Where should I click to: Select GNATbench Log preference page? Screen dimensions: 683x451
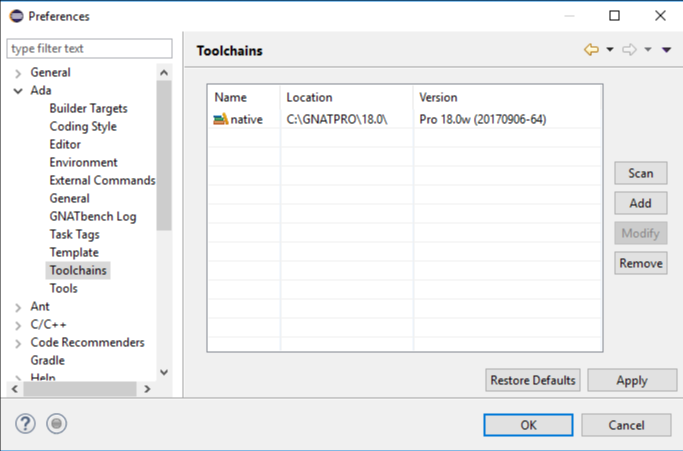pyautogui.click(x=93, y=217)
